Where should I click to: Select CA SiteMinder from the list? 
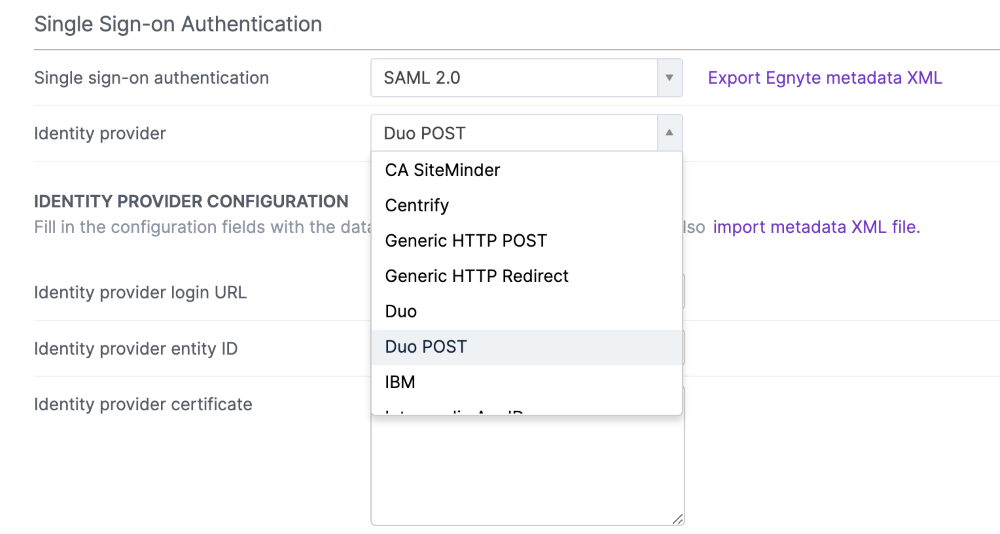pos(527,170)
